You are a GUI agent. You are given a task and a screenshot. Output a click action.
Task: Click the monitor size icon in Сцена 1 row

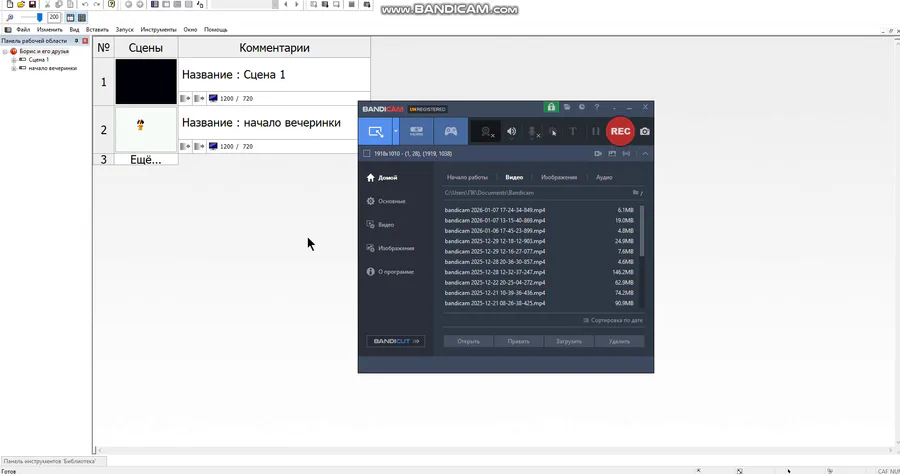[213, 98]
